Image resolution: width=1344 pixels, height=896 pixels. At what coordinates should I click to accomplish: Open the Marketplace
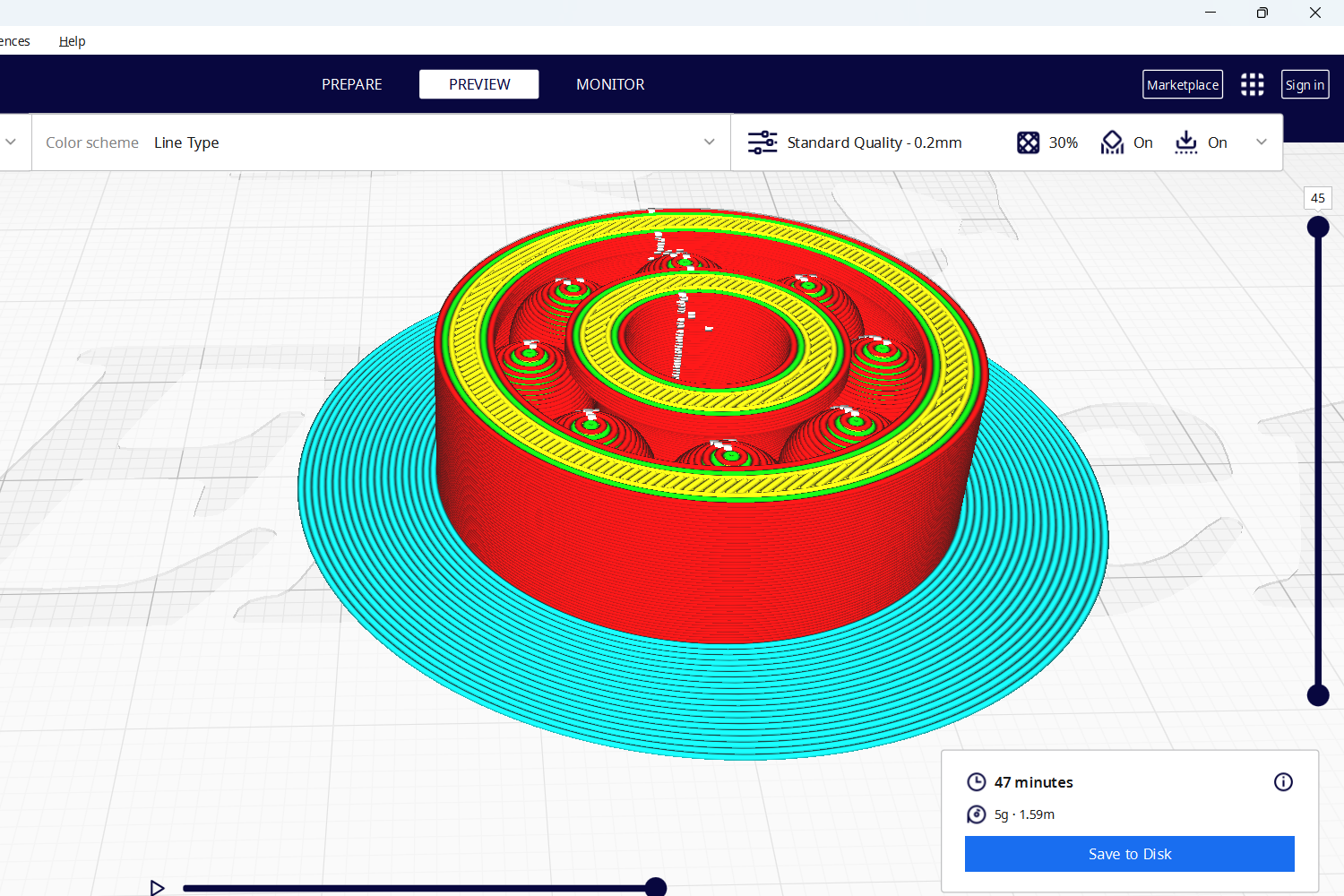tap(1182, 83)
